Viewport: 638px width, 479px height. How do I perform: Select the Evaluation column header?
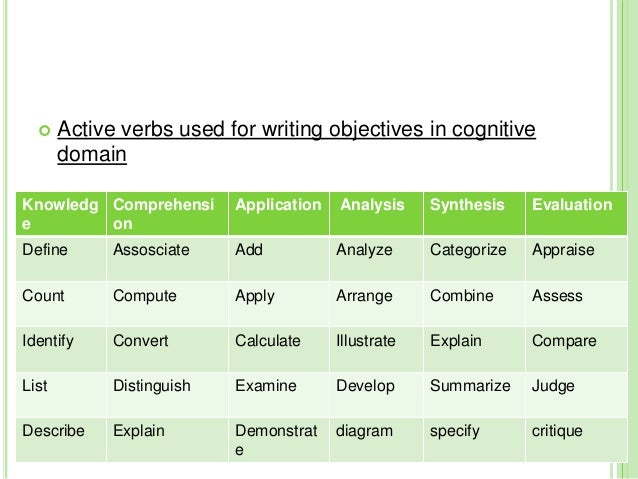point(576,214)
